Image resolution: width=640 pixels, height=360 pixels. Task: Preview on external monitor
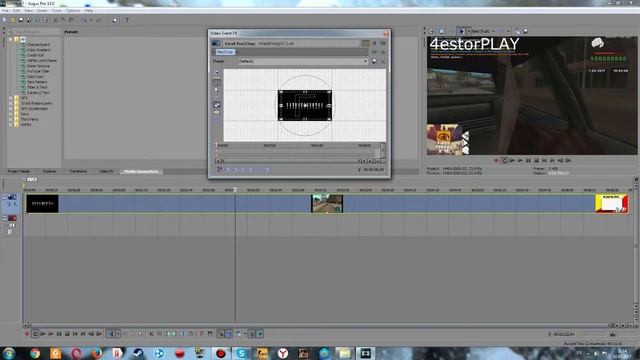coord(441,31)
